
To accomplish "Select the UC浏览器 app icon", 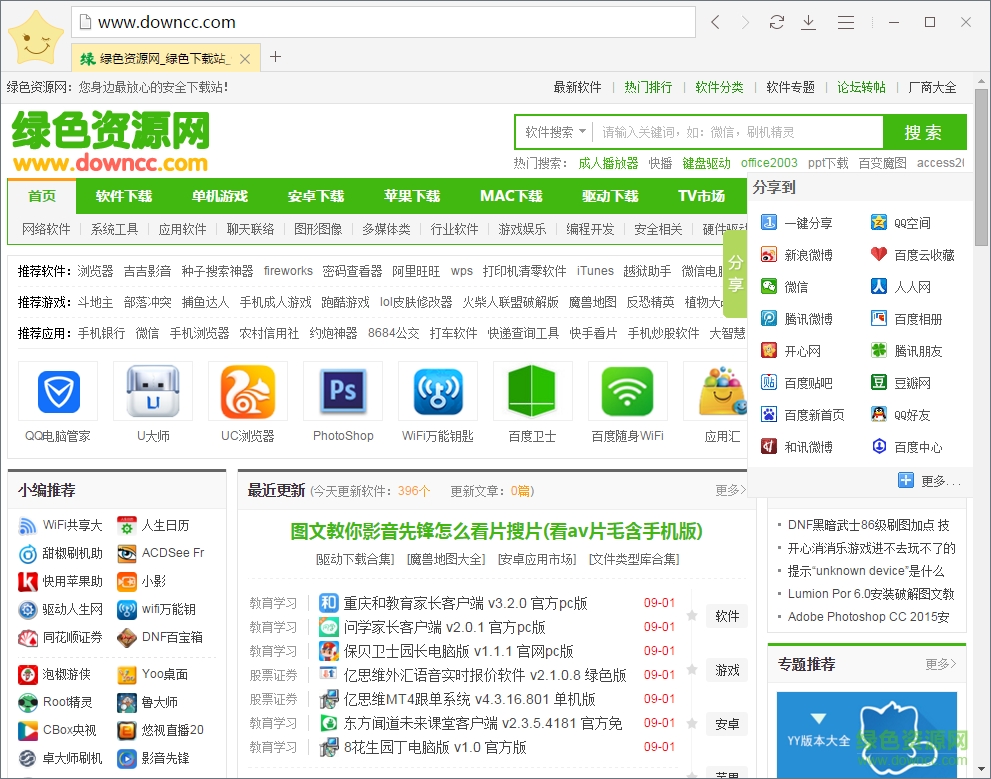I will pos(247,391).
